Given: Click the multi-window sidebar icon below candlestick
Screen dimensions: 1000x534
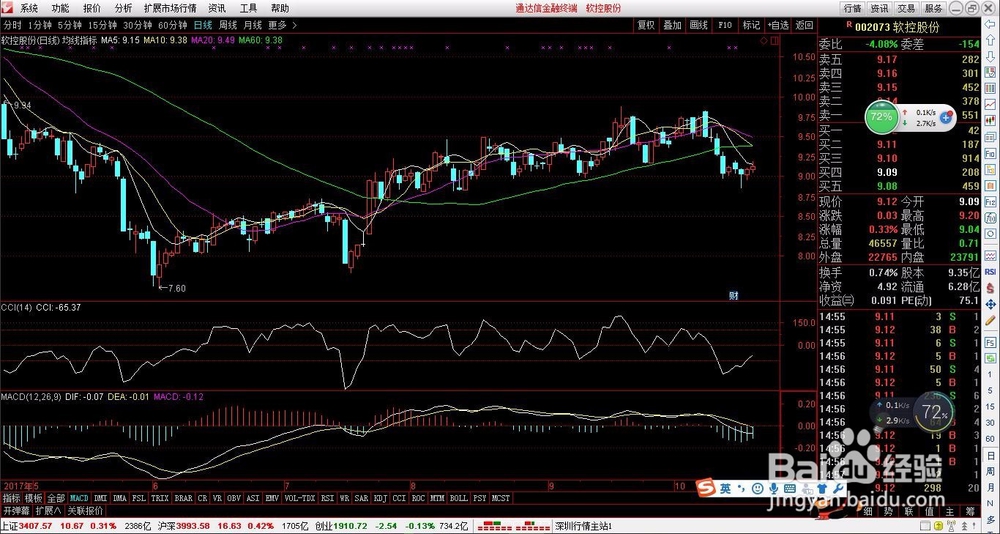Looking at the screenshot, I should [991, 135].
